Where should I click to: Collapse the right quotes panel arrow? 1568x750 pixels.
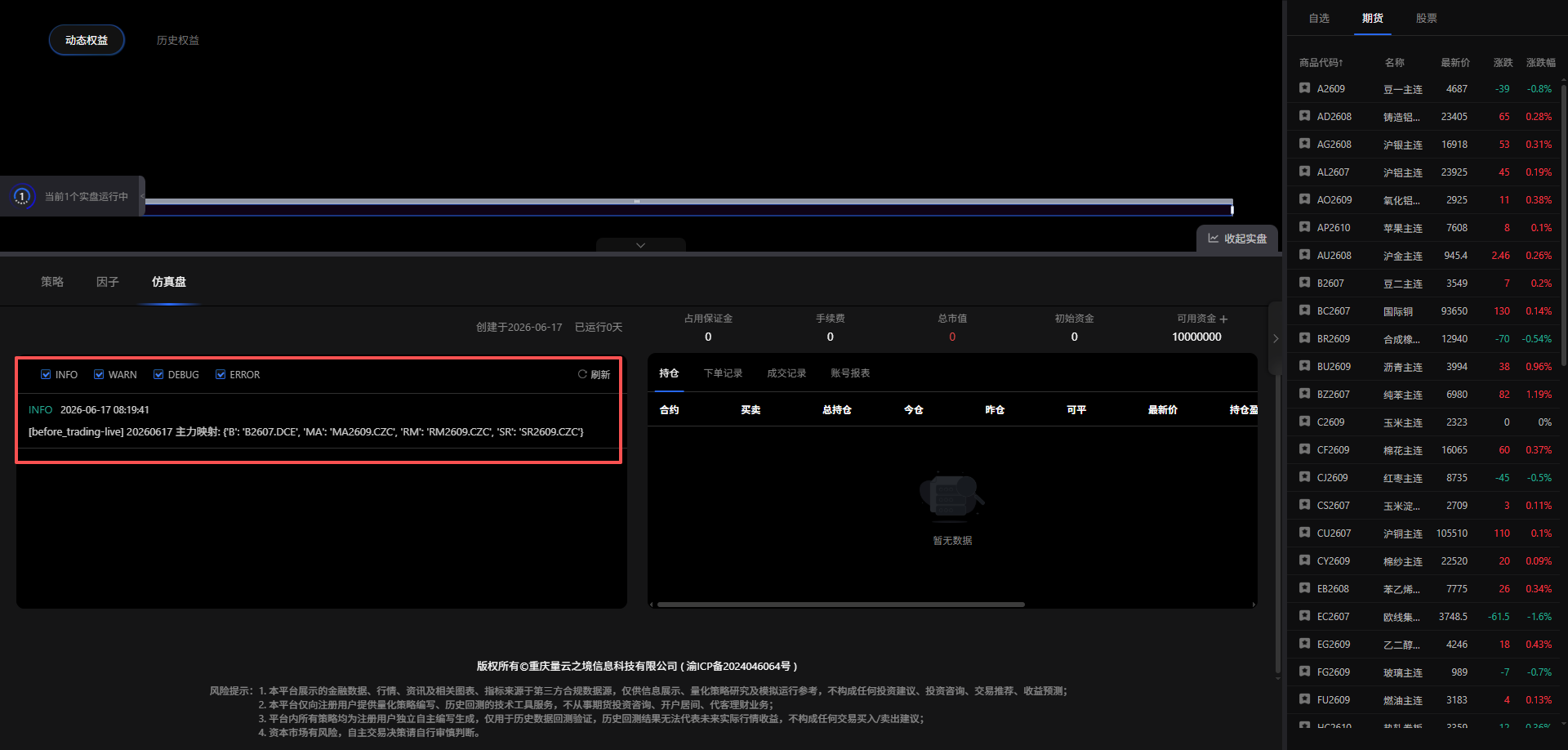click(1276, 338)
